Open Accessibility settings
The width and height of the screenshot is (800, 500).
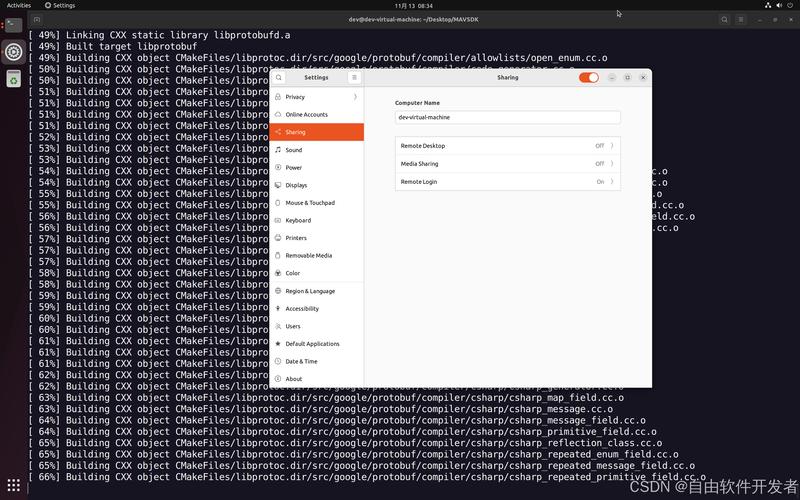(302, 309)
